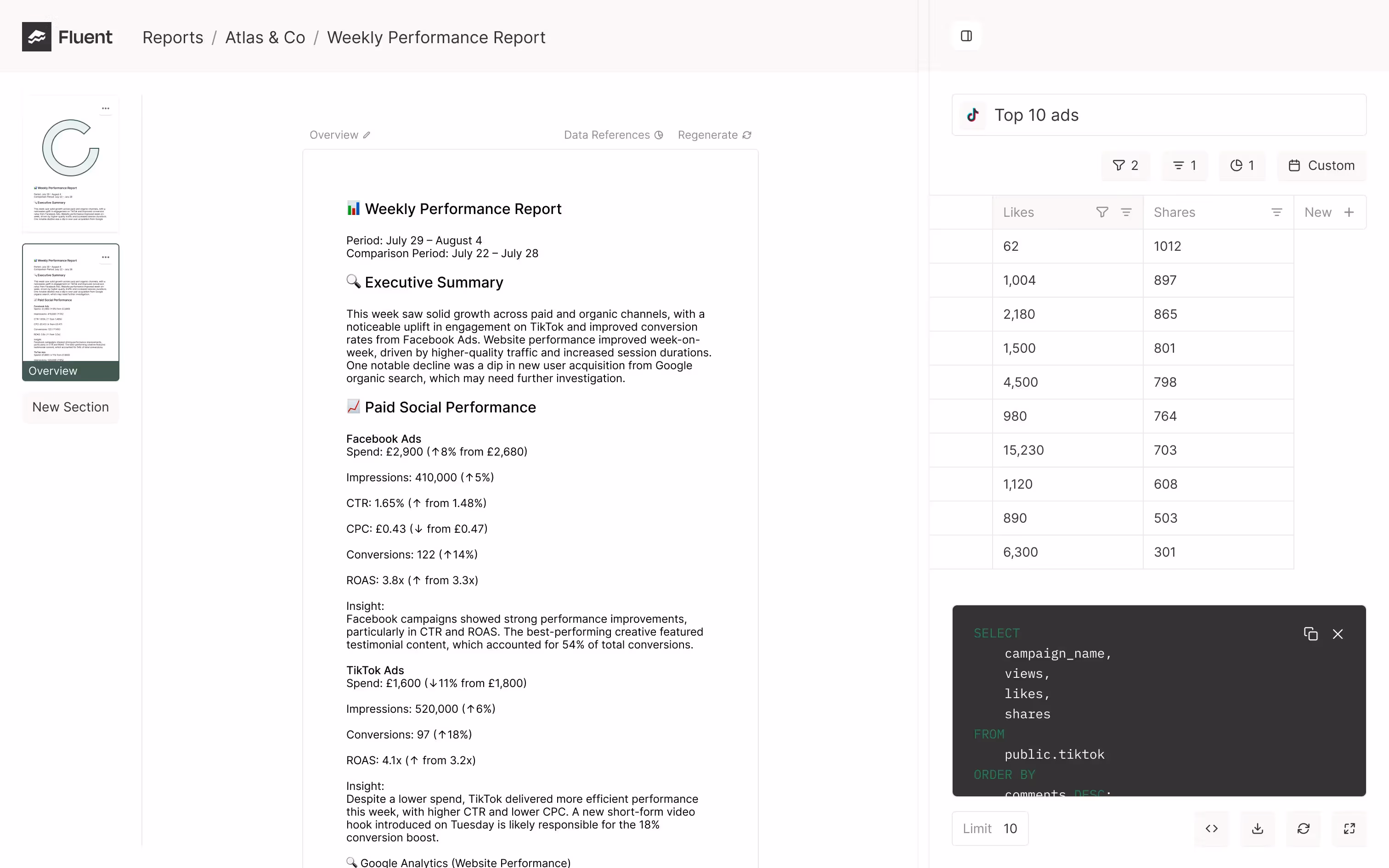Close the SQL query panel
The width and height of the screenshot is (1389, 868).
[x=1338, y=634]
